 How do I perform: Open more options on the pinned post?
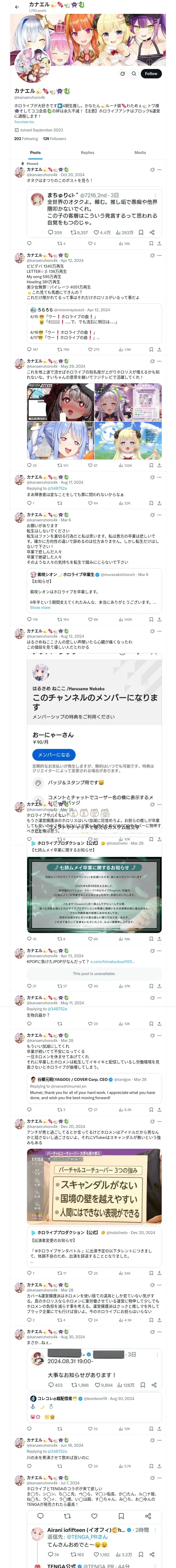click(160, 170)
